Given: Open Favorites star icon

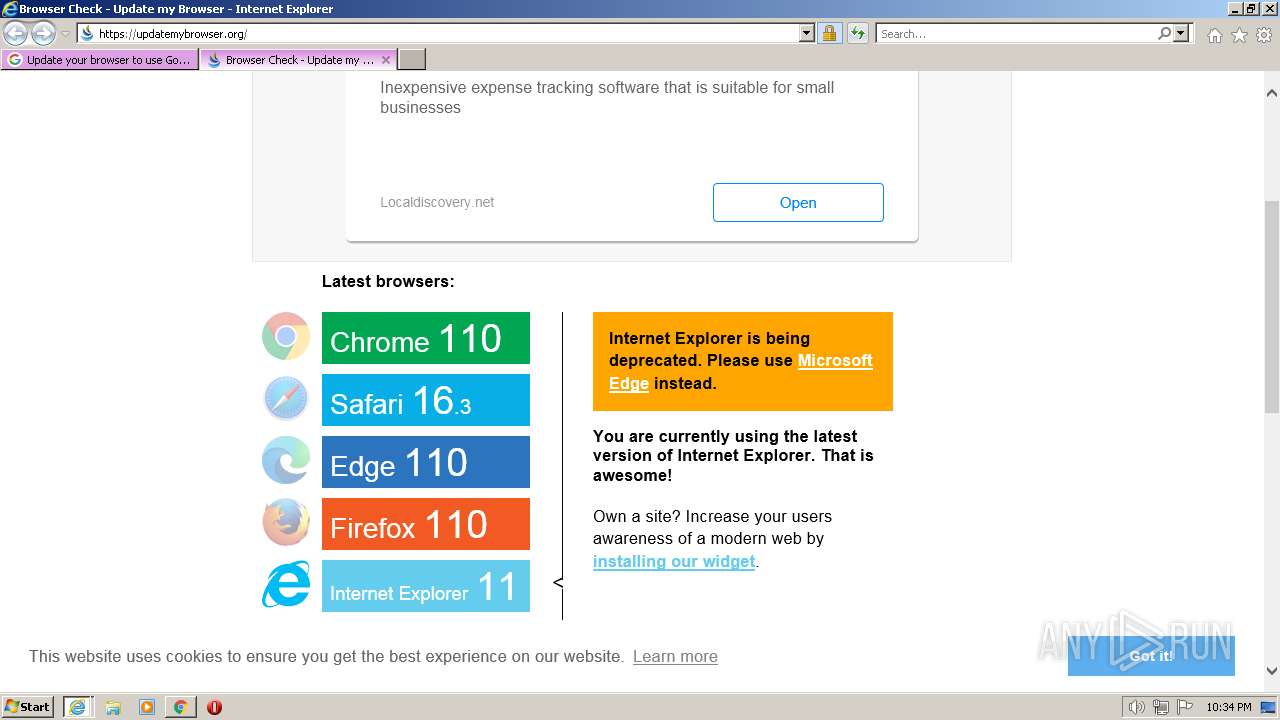Looking at the screenshot, I should point(1239,35).
